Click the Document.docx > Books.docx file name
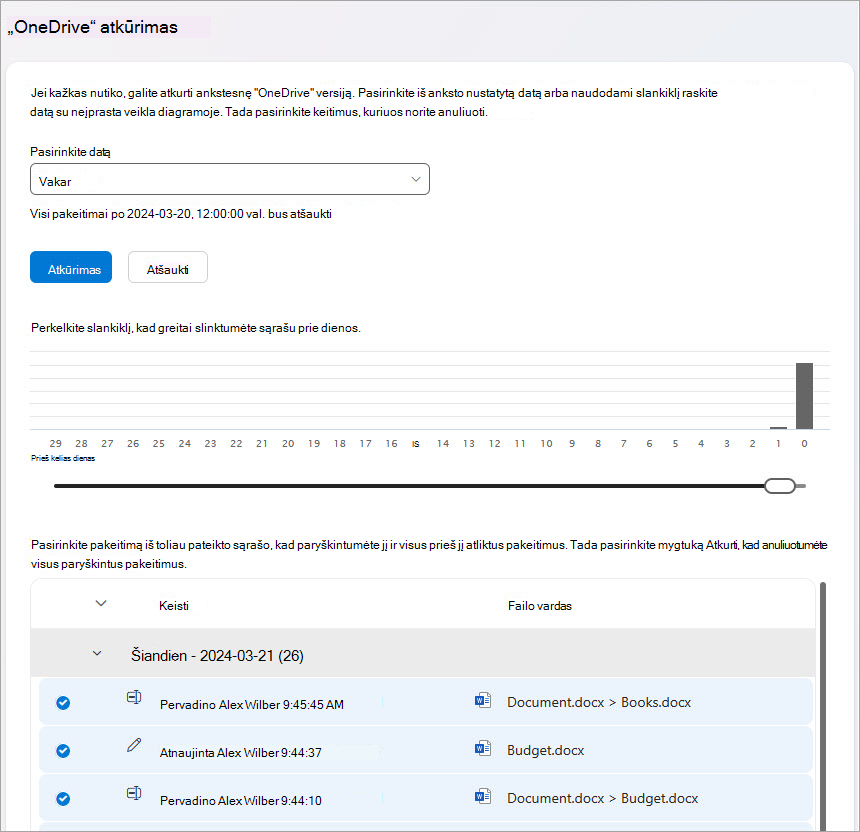This screenshot has width=860, height=832. click(599, 702)
